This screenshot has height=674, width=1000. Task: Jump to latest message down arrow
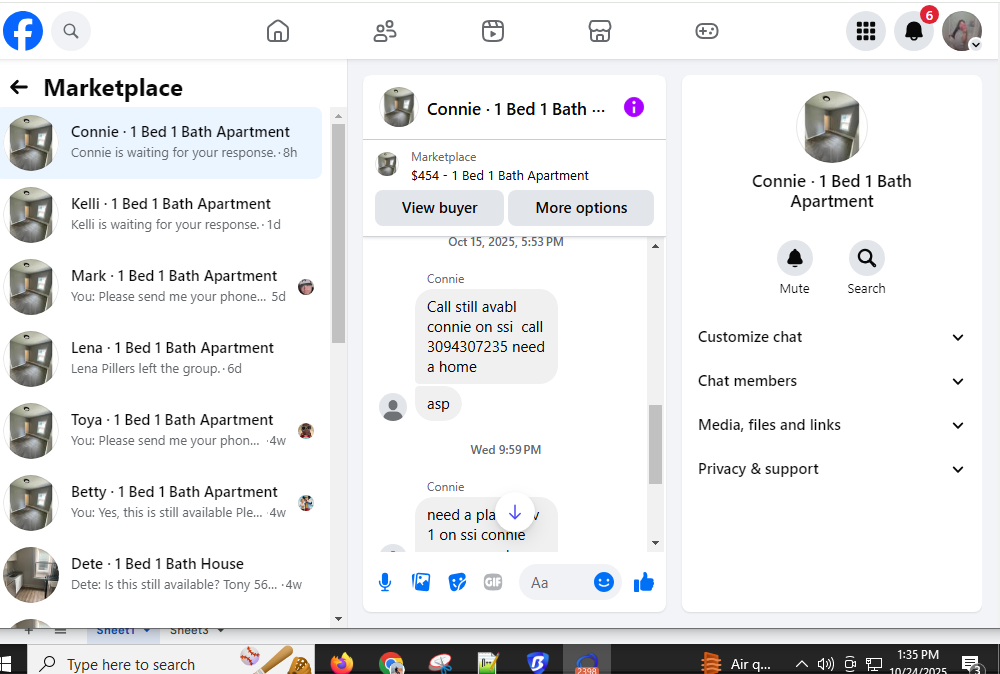[x=515, y=512]
